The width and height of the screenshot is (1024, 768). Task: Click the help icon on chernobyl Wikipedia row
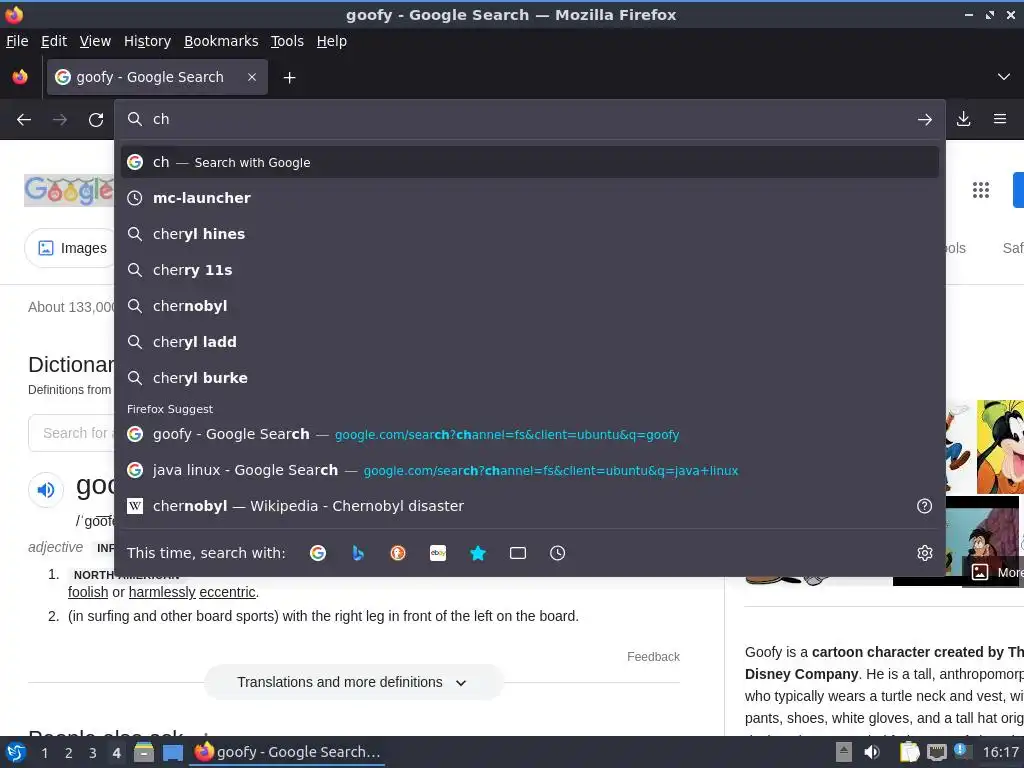click(925, 506)
